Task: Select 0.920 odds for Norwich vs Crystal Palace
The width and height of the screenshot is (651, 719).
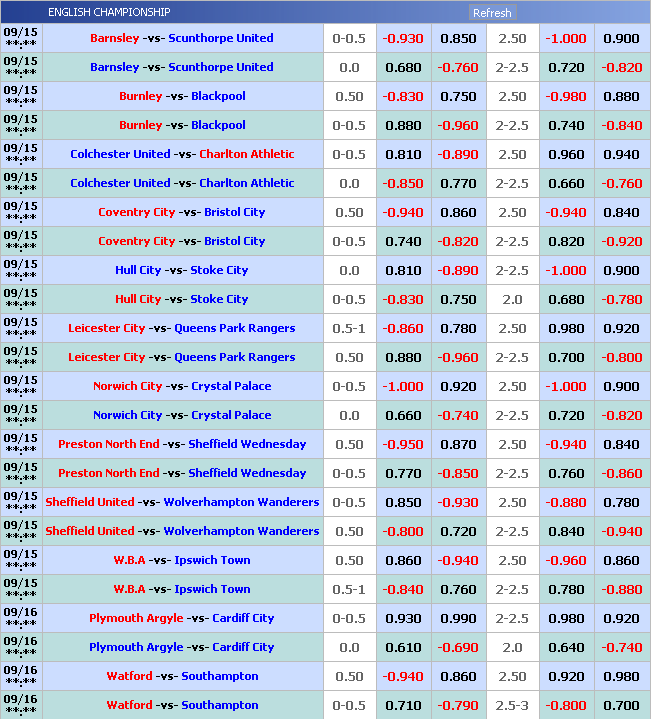Action: (458, 387)
